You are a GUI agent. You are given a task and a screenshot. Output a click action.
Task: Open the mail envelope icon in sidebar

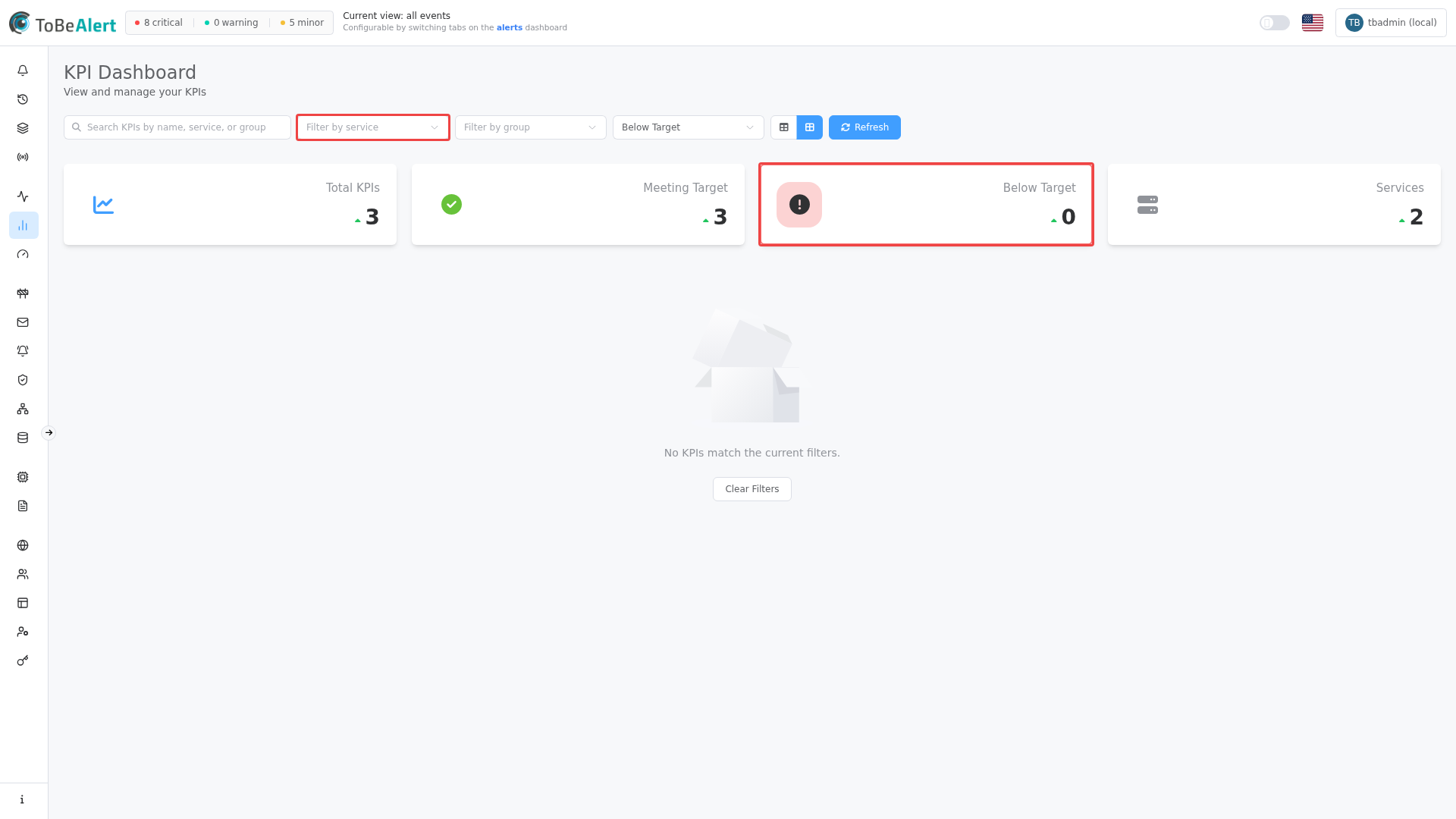(x=23, y=322)
